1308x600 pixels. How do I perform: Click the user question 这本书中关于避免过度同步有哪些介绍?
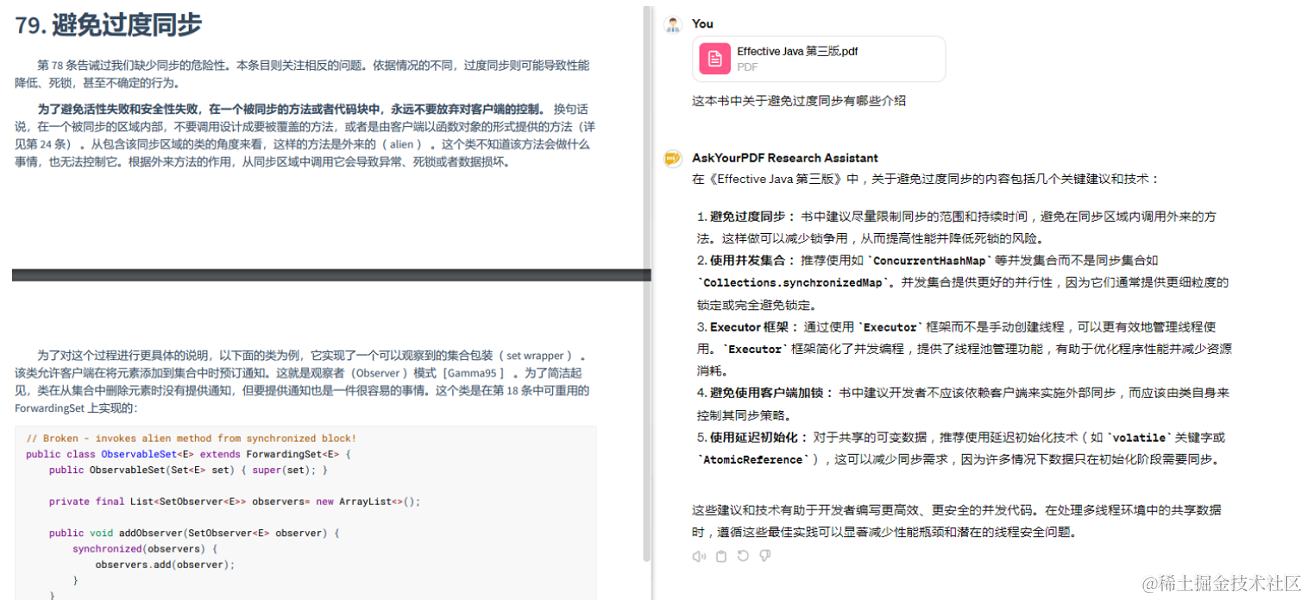point(799,101)
